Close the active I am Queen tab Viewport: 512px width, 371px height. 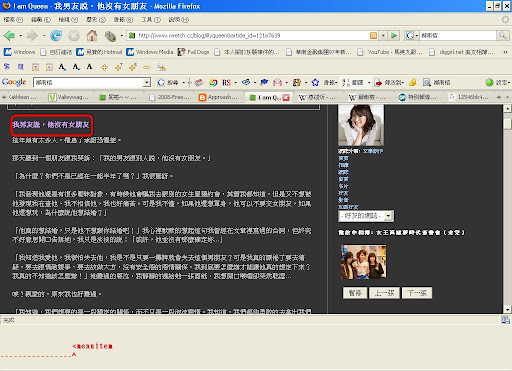pos(286,97)
